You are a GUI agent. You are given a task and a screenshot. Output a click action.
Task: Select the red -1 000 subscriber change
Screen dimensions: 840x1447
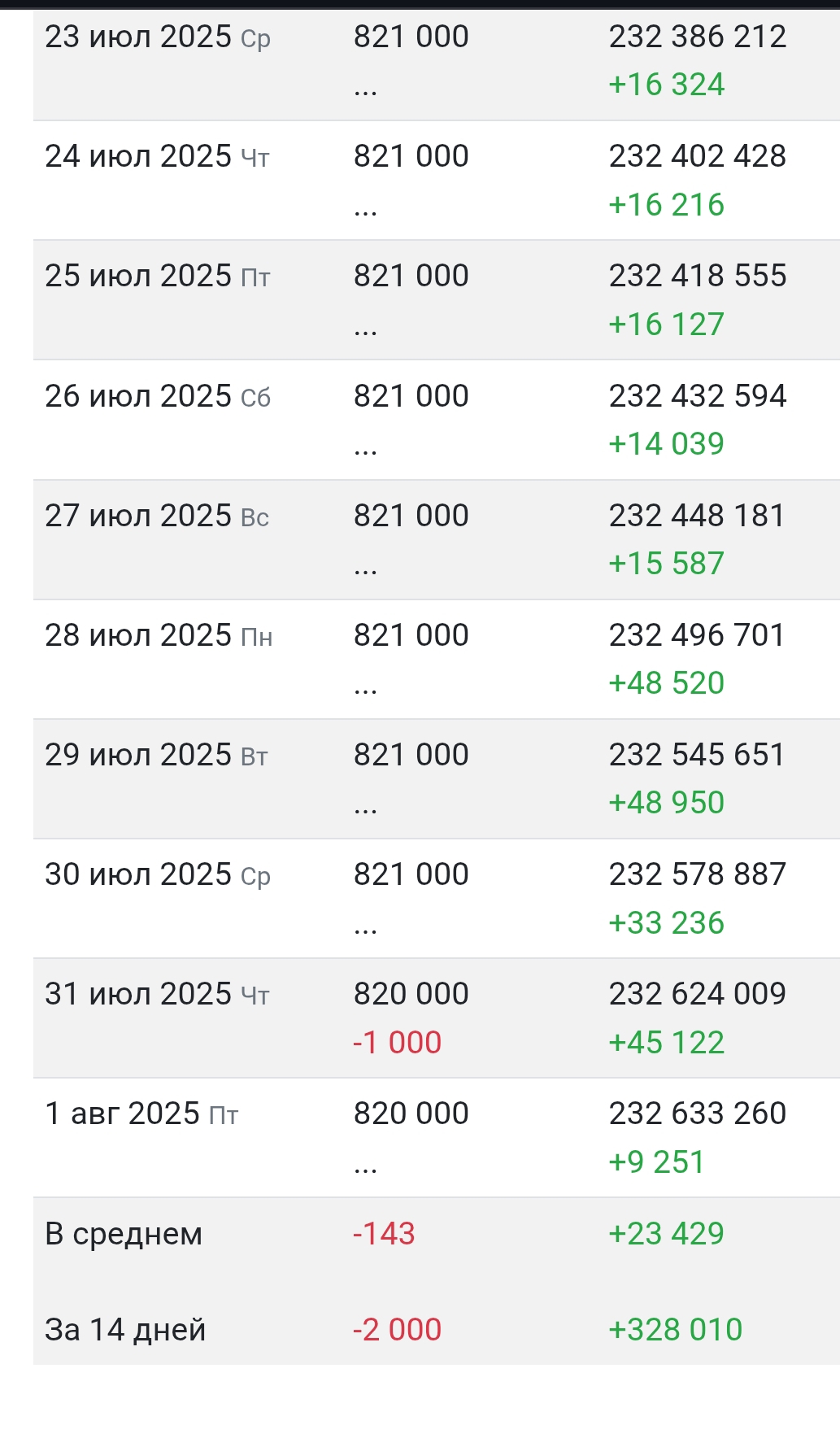pos(397,1042)
